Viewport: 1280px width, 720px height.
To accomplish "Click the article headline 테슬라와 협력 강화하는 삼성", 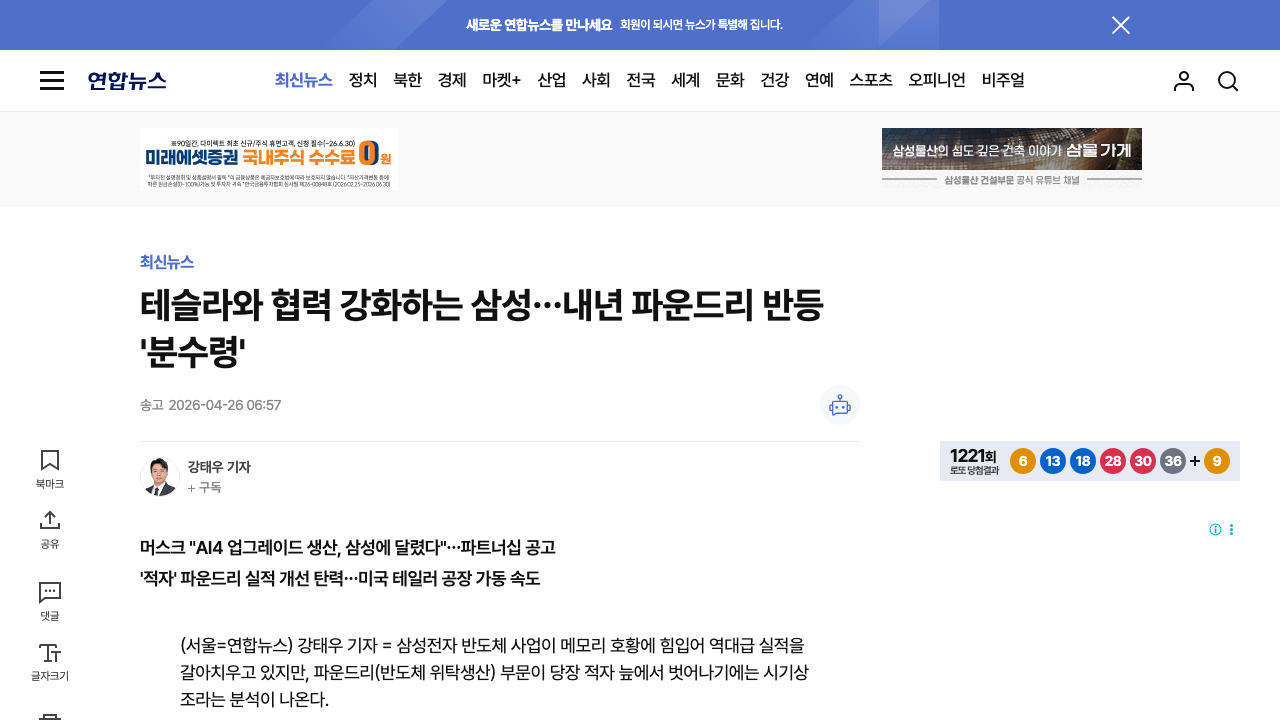I will pyautogui.click(x=482, y=328).
